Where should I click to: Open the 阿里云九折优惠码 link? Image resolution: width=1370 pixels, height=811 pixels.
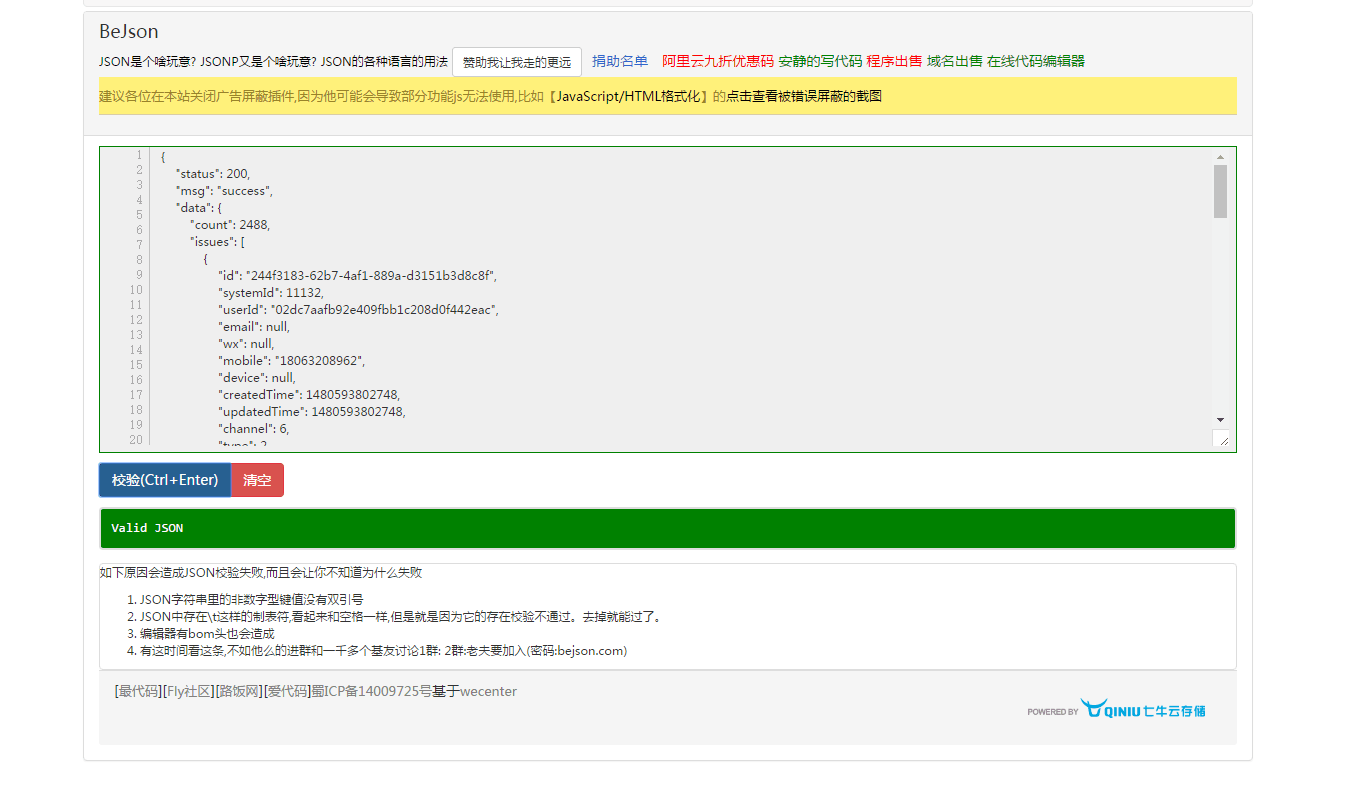click(718, 61)
